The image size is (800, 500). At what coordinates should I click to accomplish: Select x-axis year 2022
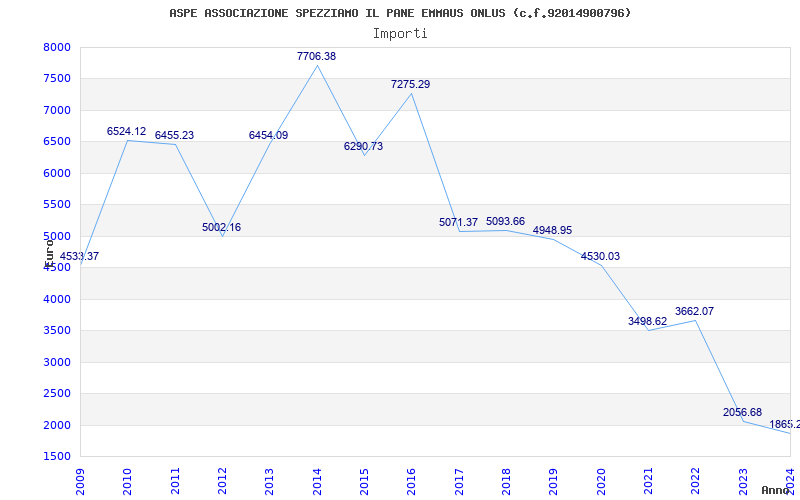point(695,482)
